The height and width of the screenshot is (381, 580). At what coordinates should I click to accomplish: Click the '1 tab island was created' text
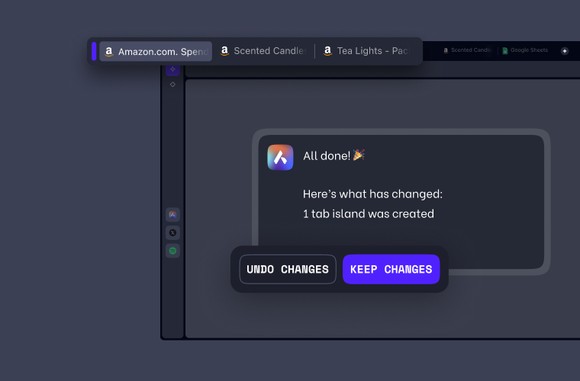click(368, 214)
